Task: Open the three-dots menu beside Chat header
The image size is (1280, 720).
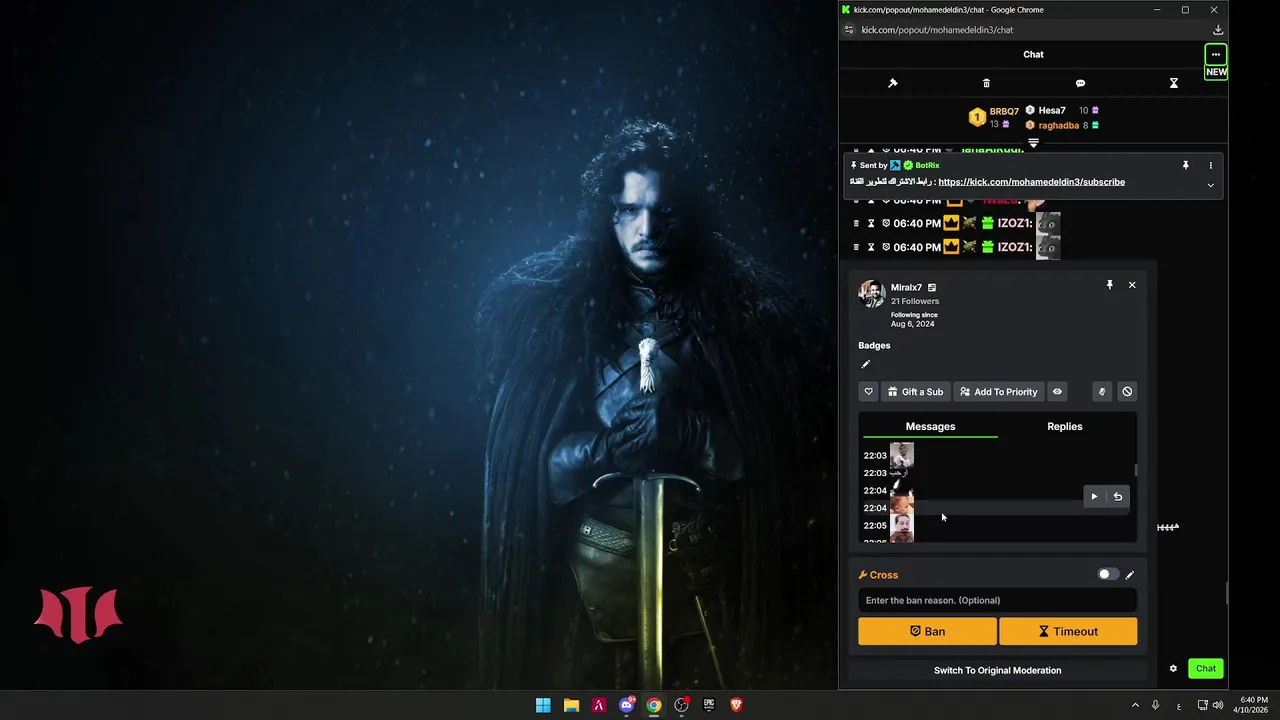Action: coord(1215,54)
